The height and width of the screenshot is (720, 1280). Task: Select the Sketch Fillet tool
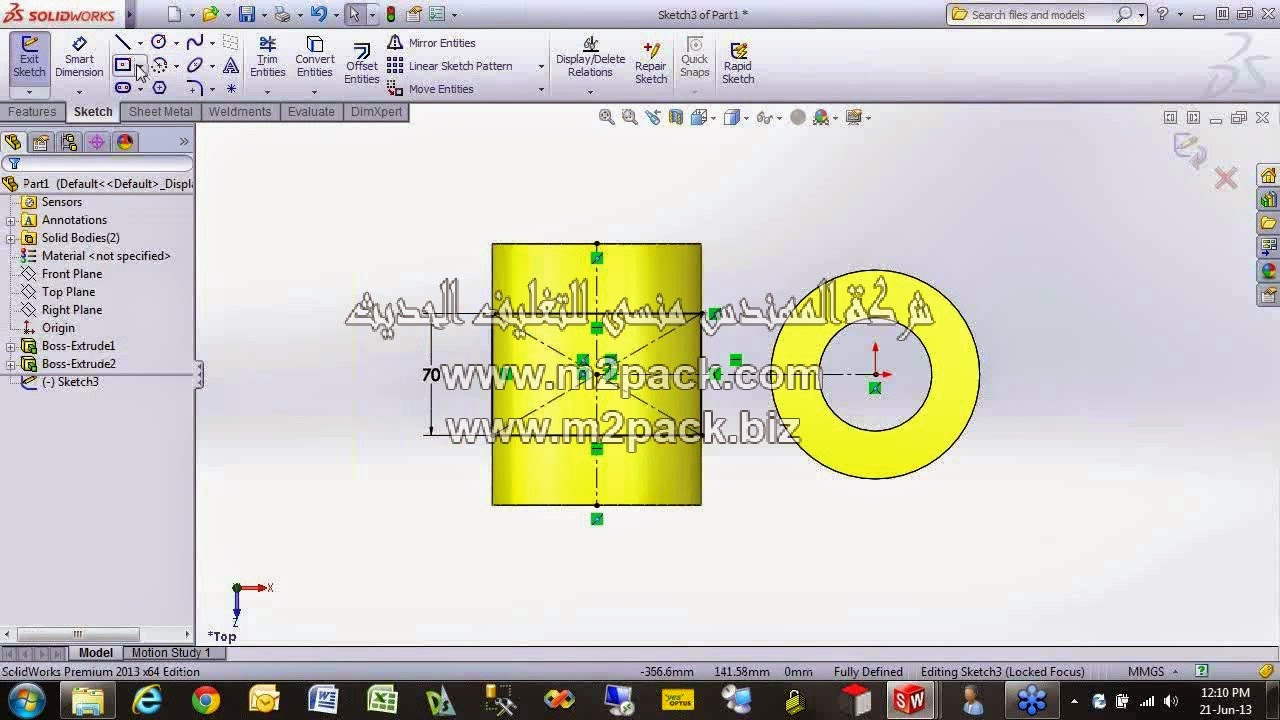(194, 88)
